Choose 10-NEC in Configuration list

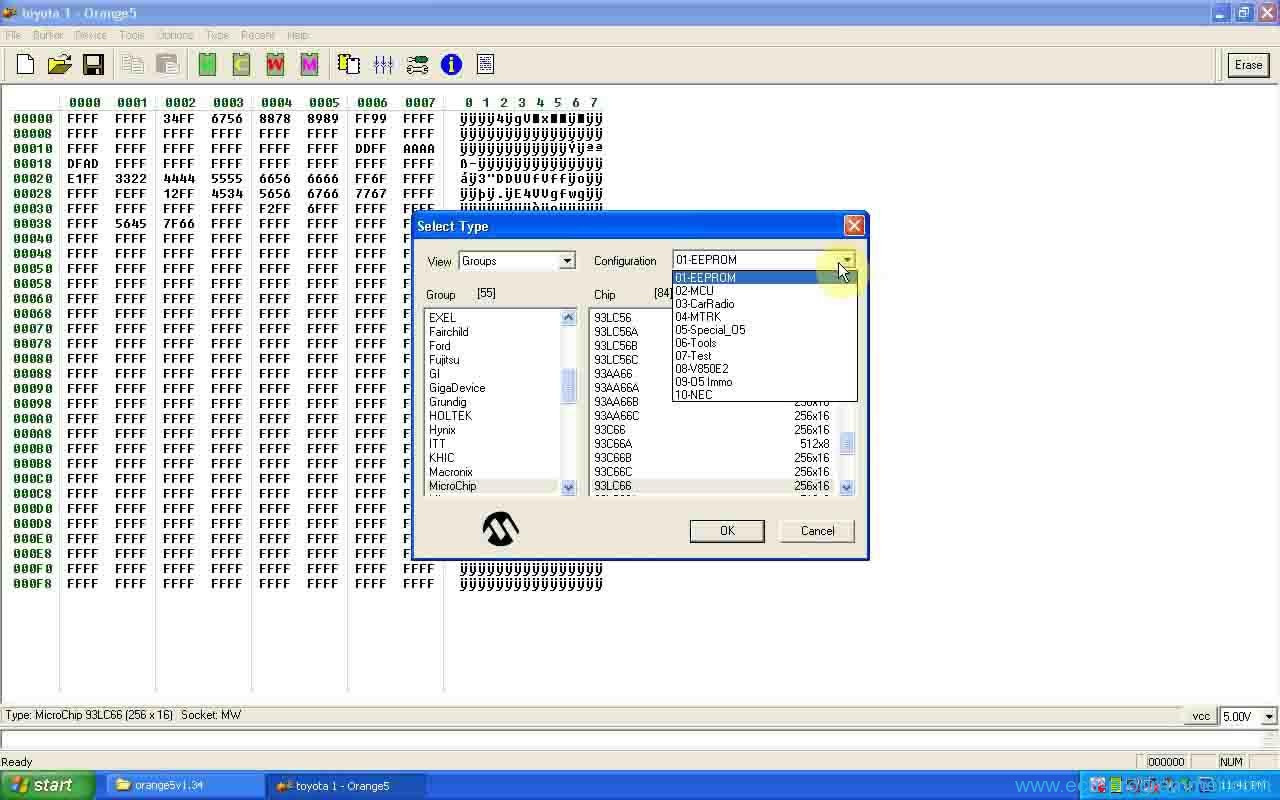[765, 395]
